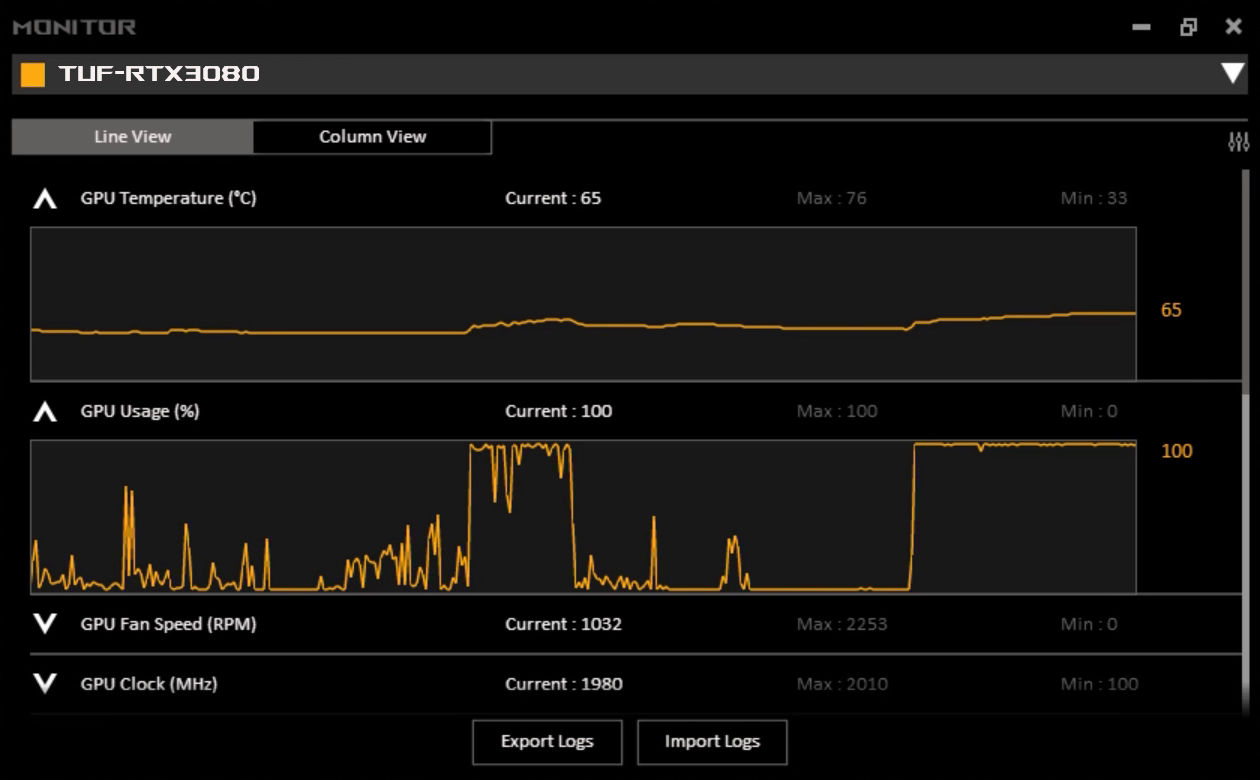Expand the GPU Fan Speed graph
1260x780 pixels.
click(x=44, y=624)
